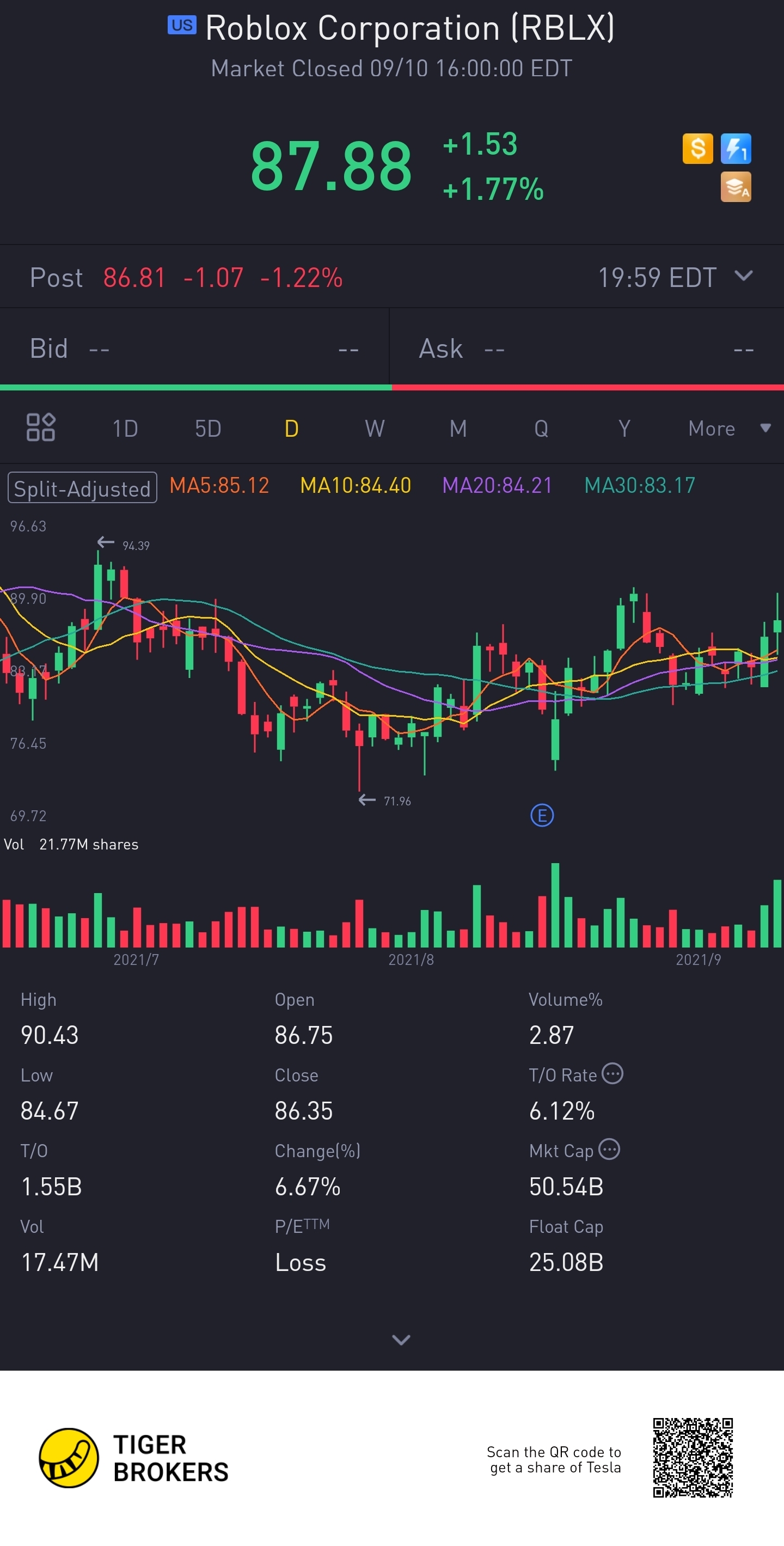The width and height of the screenshot is (784, 1546).
Task: Tap the 2021/8 date axis label
Action: [411, 960]
